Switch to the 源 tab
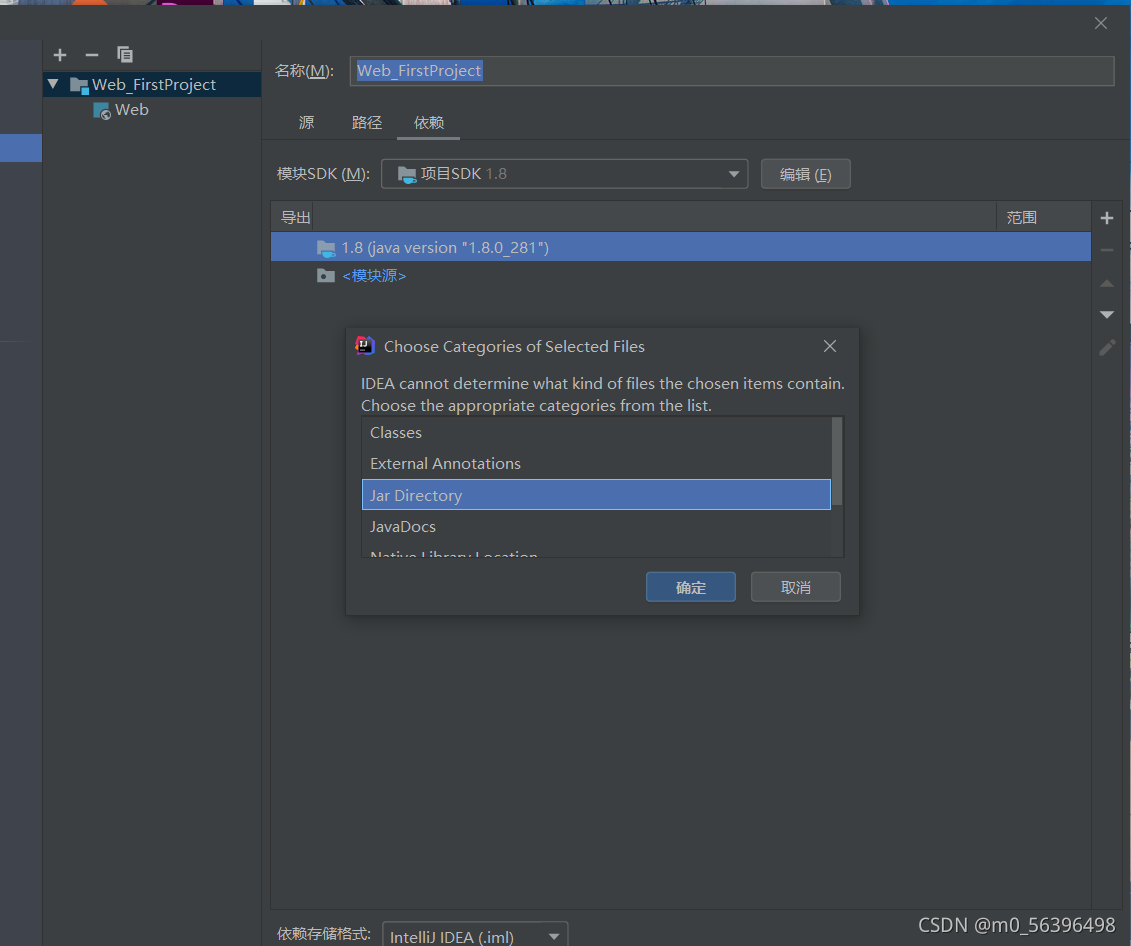Screen dimensions: 1131x946 (x=306, y=122)
